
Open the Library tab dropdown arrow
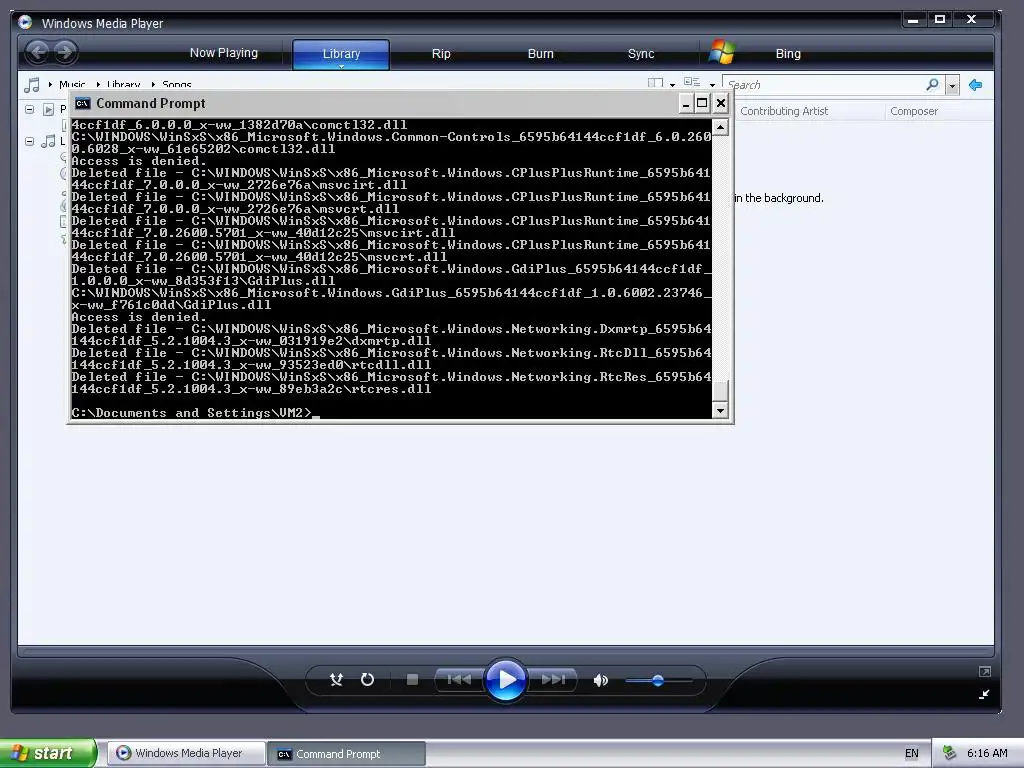[341, 66]
